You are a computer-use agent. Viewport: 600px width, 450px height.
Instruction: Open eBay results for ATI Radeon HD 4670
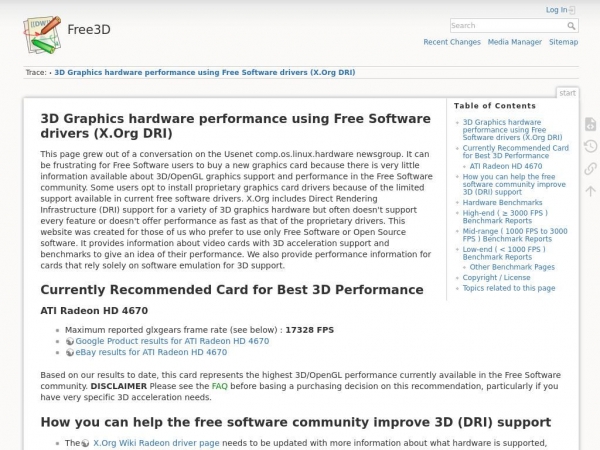pos(151,352)
